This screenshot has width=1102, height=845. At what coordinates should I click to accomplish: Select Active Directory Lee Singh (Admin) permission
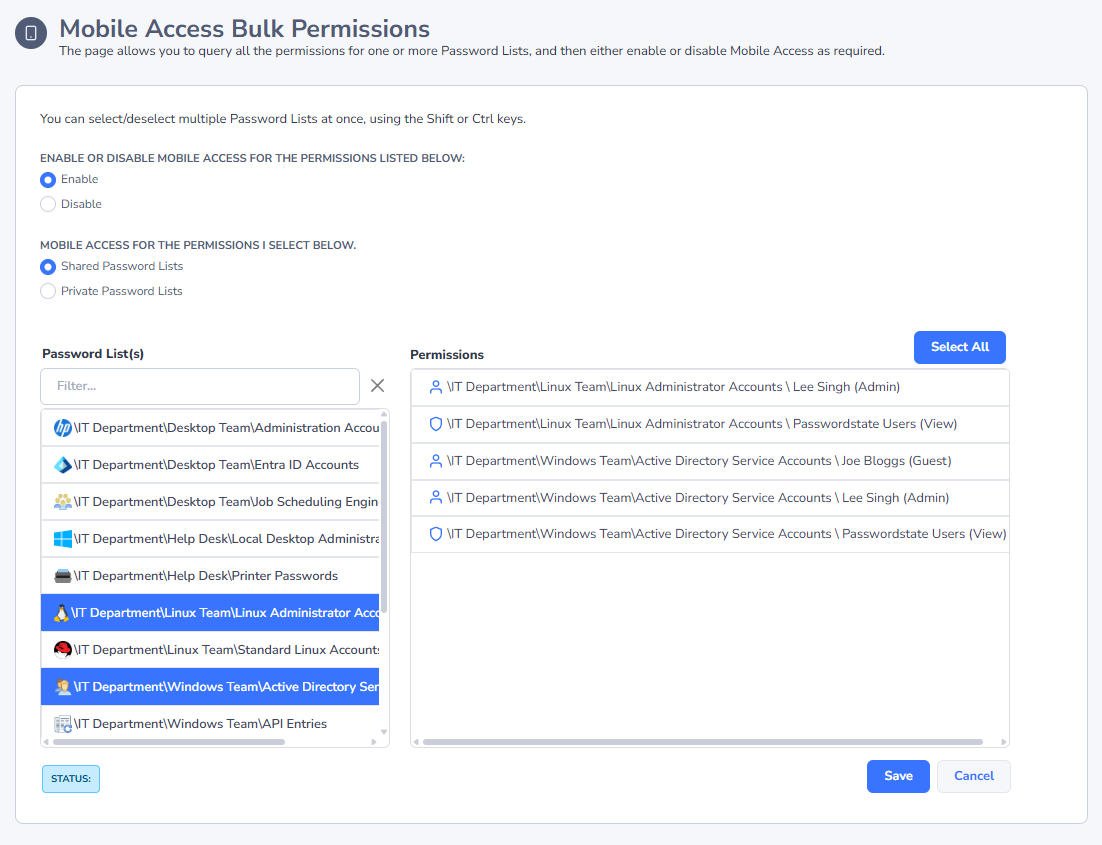[x=710, y=498]
